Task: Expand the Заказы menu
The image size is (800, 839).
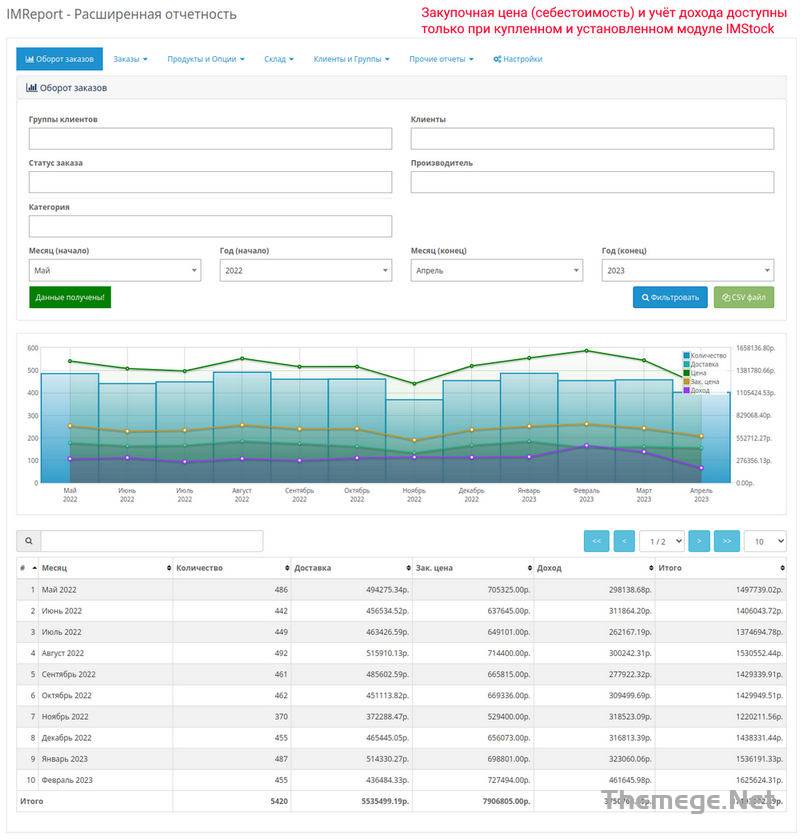Action: pyautogui.click(x=130, y=59)
